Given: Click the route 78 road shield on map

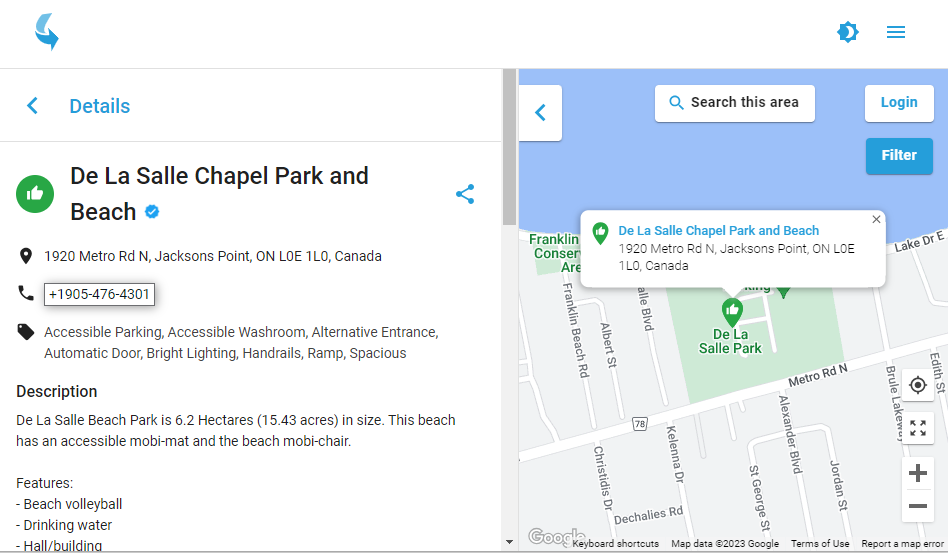Looking at the screenshot, I should [640, 424].
